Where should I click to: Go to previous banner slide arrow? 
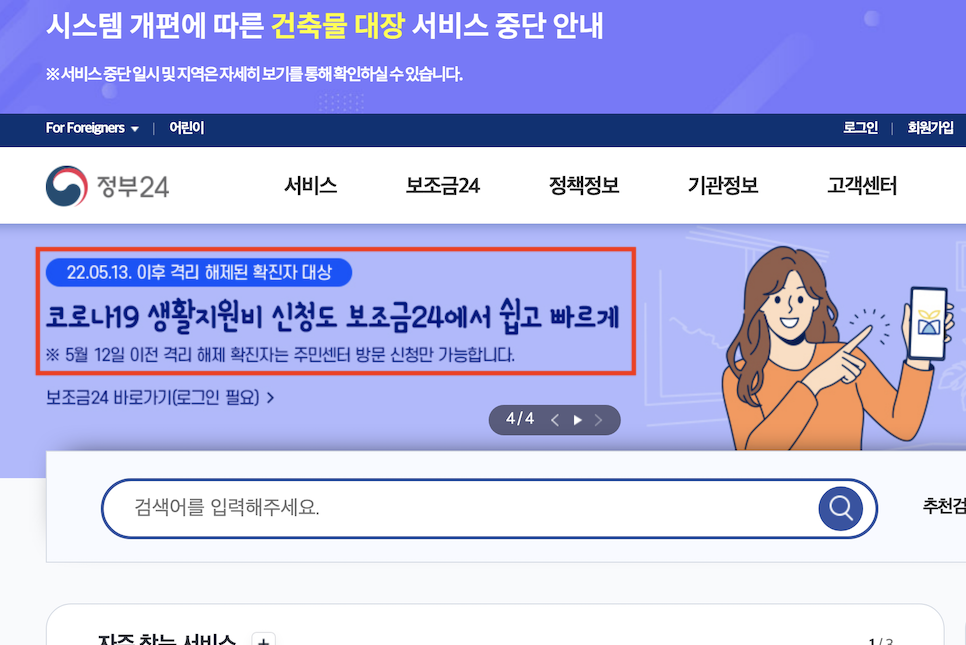pyautogui.click(x=554, y=420)
